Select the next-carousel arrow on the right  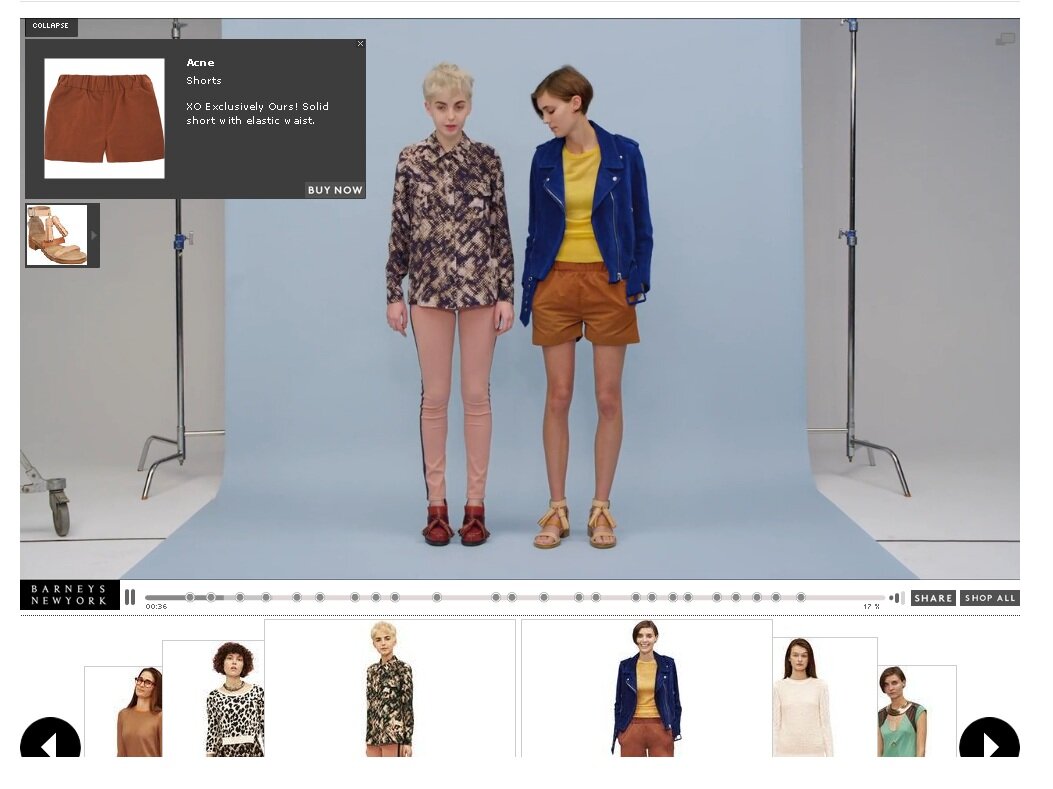point(989,746)
